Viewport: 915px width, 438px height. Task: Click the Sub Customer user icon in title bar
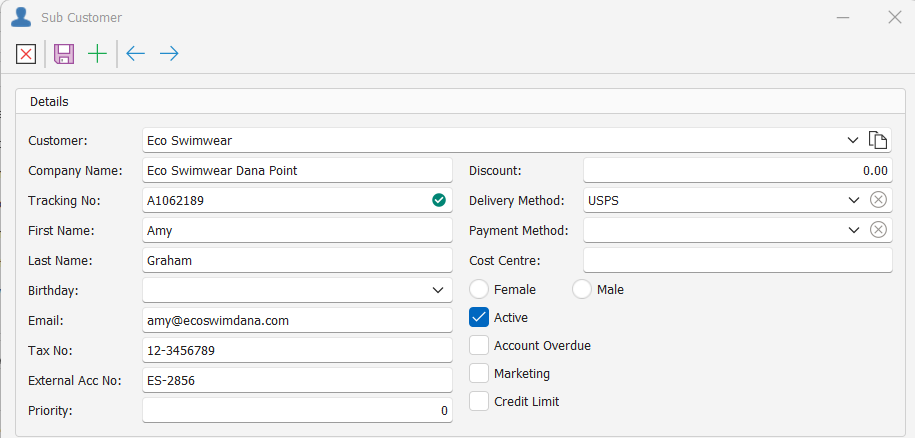[21, 17]
